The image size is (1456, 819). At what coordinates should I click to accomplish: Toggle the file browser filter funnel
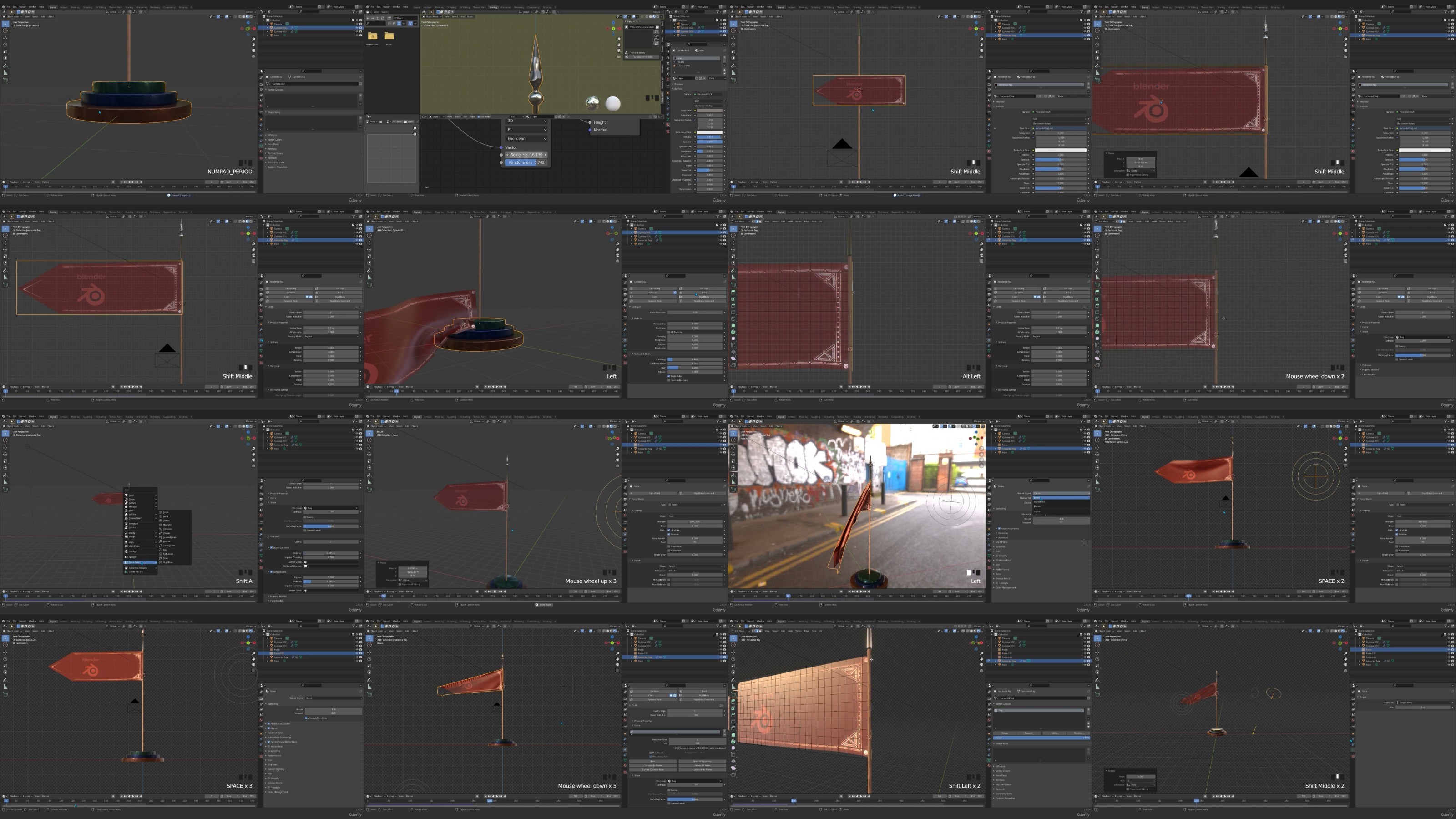[x=410, y=24]
